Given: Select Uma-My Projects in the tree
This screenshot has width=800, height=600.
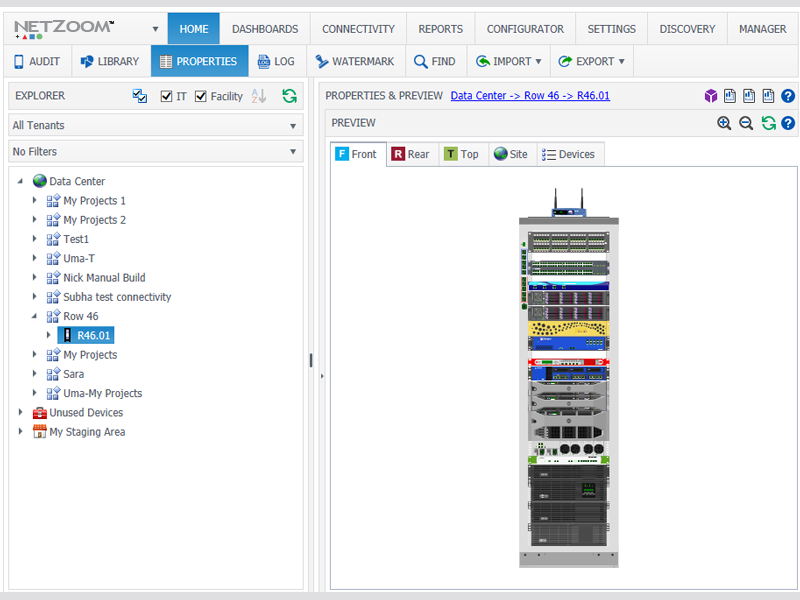Looking at the screenshot, I should [103, 393].
